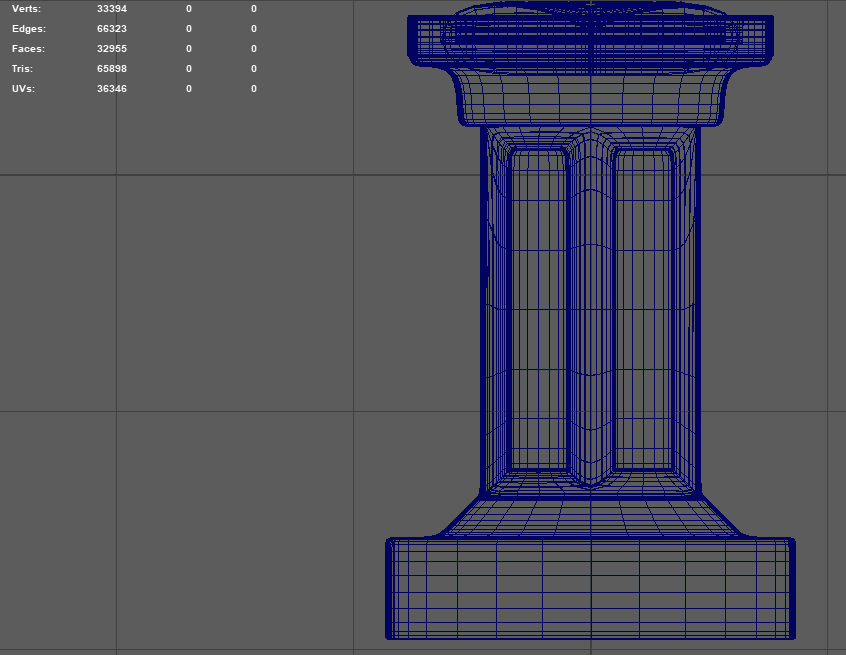Viewport: 846px width, 655px height.
Task: Click the UVs label in the HUD
Action: coord(25,89)
